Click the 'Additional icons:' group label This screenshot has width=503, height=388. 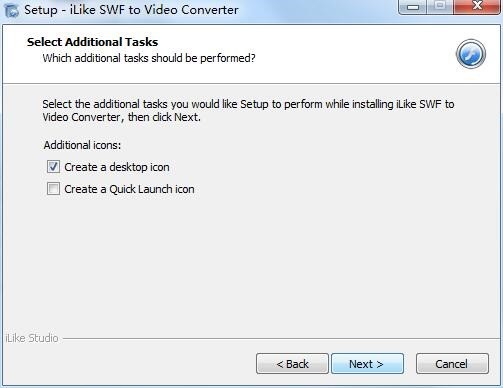[x=82, y=145]
